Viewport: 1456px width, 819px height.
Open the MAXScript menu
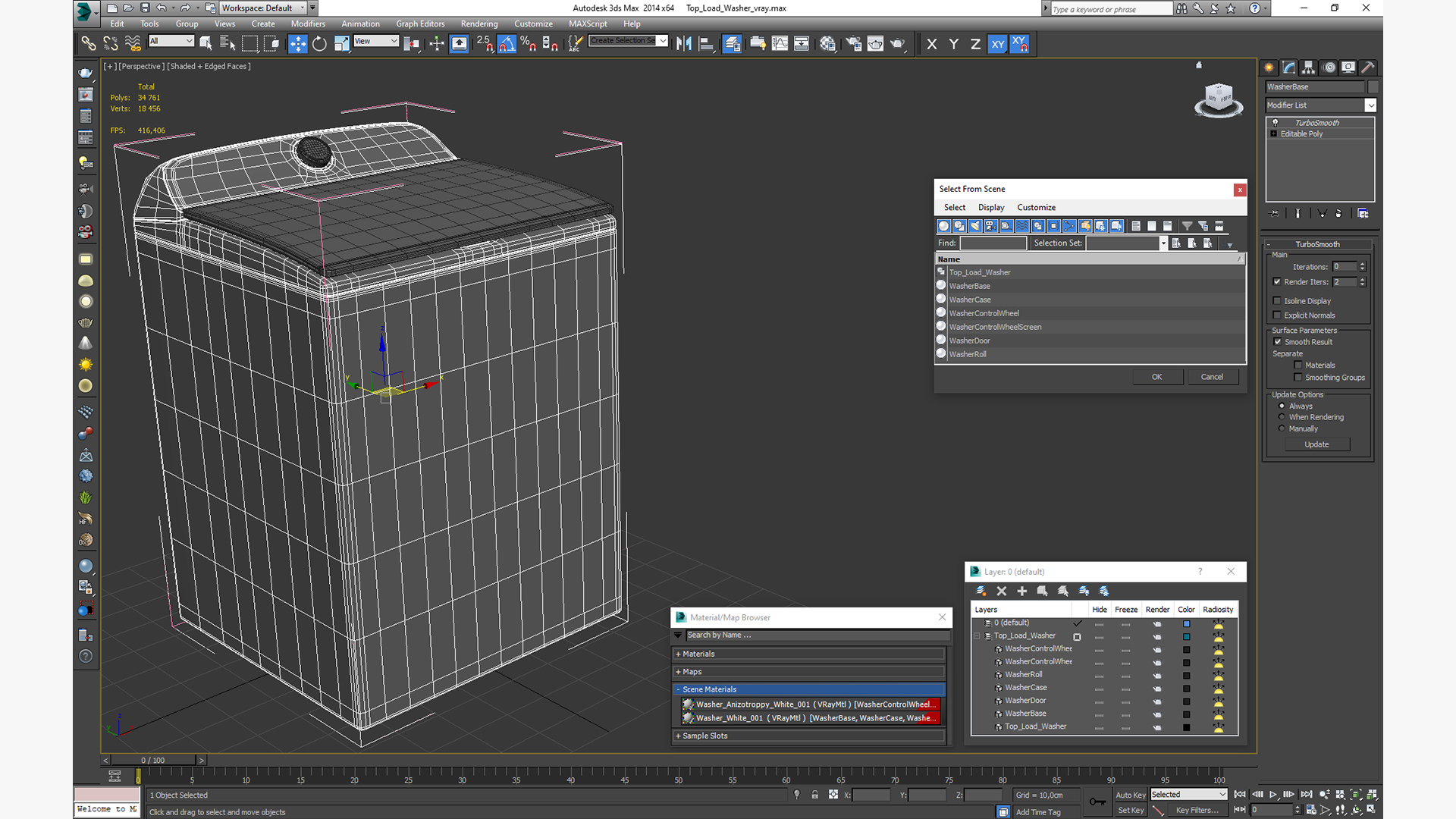coord(588,24)
